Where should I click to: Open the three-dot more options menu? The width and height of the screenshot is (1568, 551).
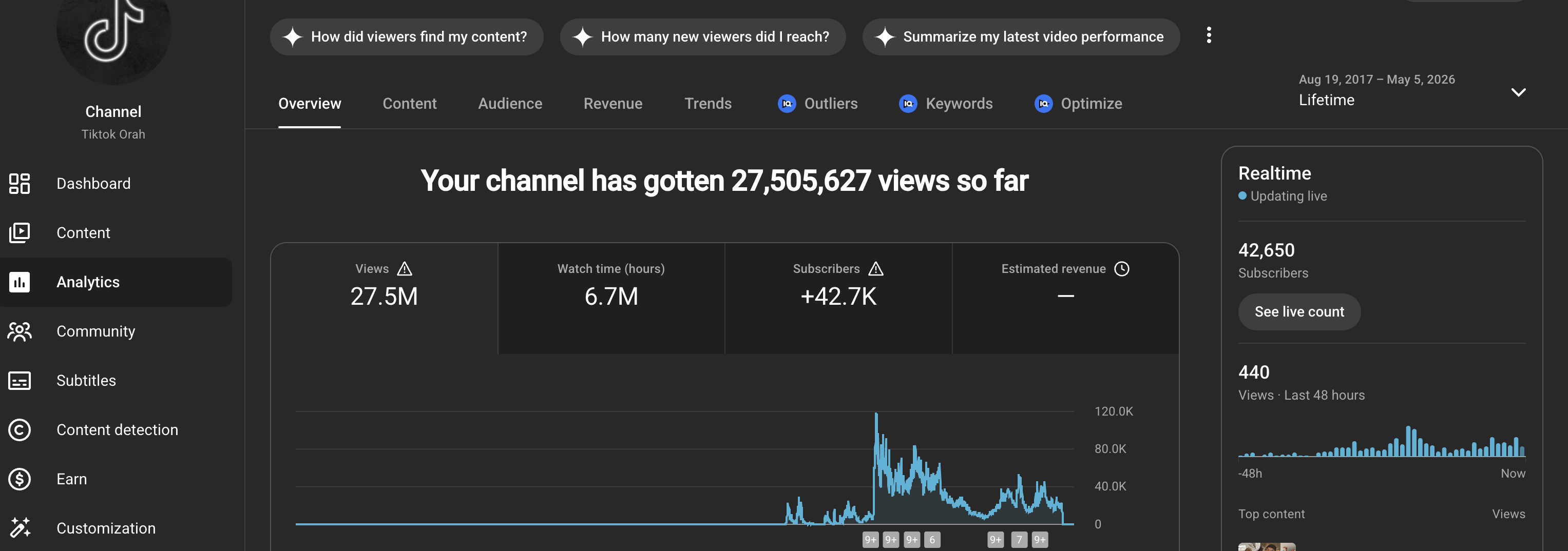click(x=1209, y=35)
